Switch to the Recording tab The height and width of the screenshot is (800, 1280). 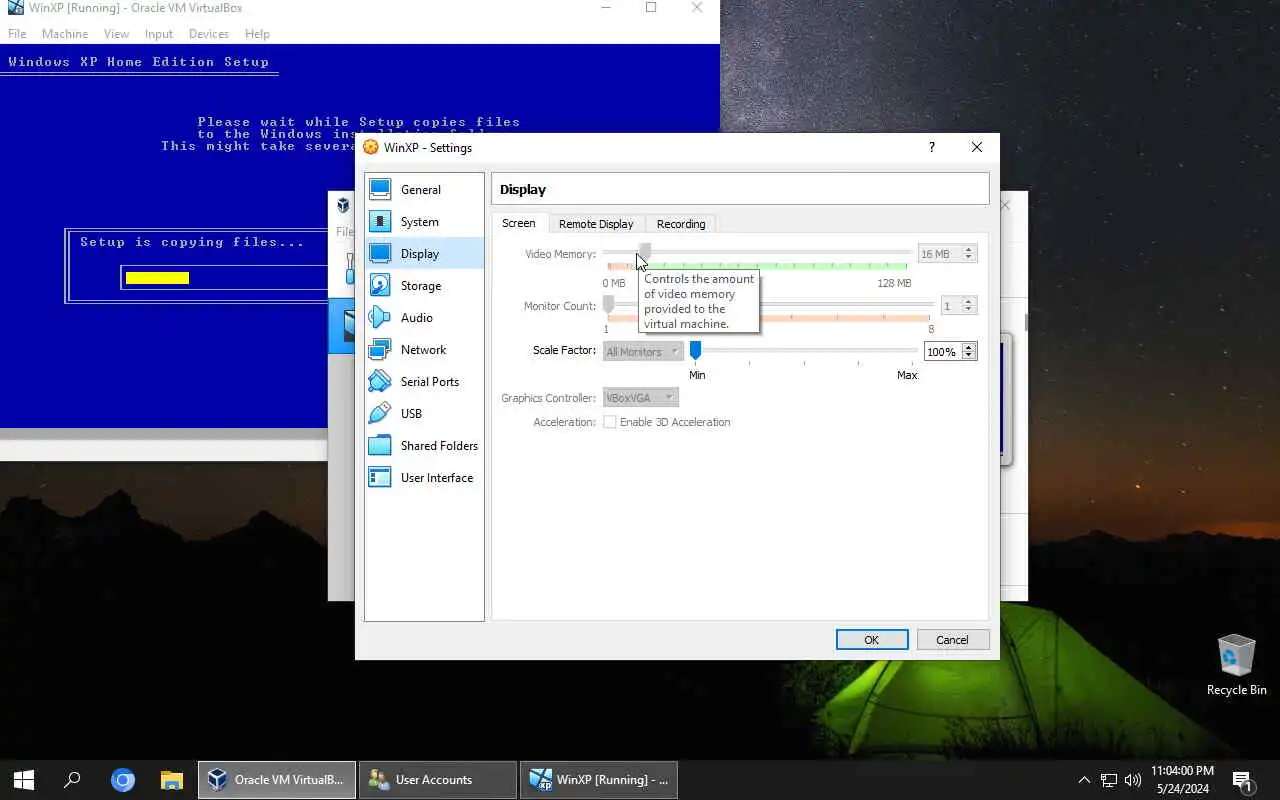pyautogui.click(x=681, y=224)
